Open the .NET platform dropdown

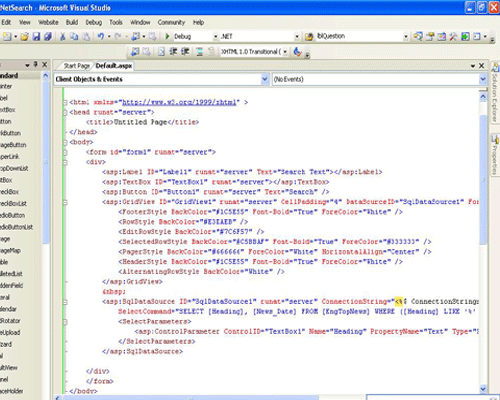296,36
